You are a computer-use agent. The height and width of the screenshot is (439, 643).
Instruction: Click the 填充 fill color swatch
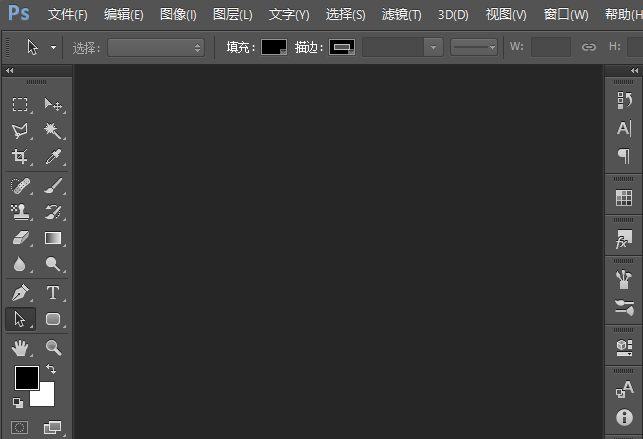(274, 47)
